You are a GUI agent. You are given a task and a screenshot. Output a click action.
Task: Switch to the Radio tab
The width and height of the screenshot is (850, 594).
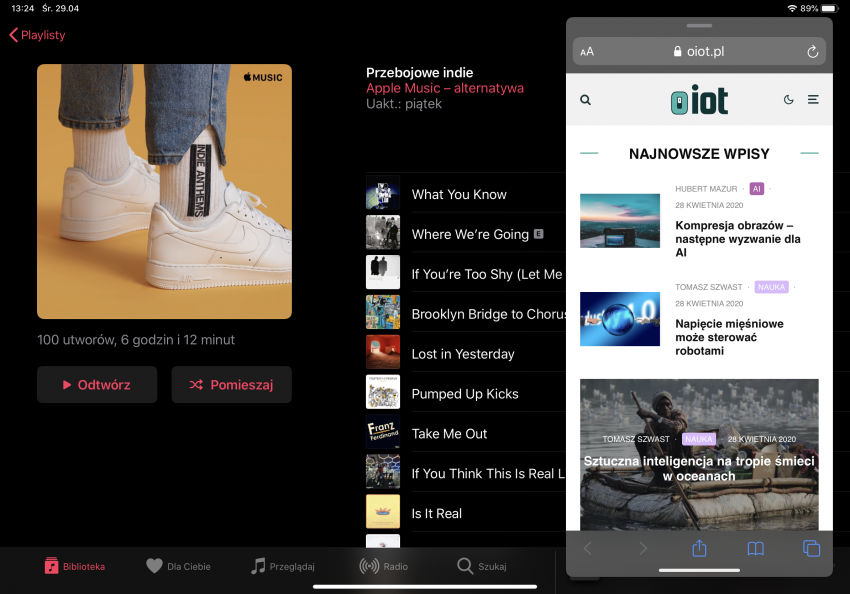coord(383,566)
